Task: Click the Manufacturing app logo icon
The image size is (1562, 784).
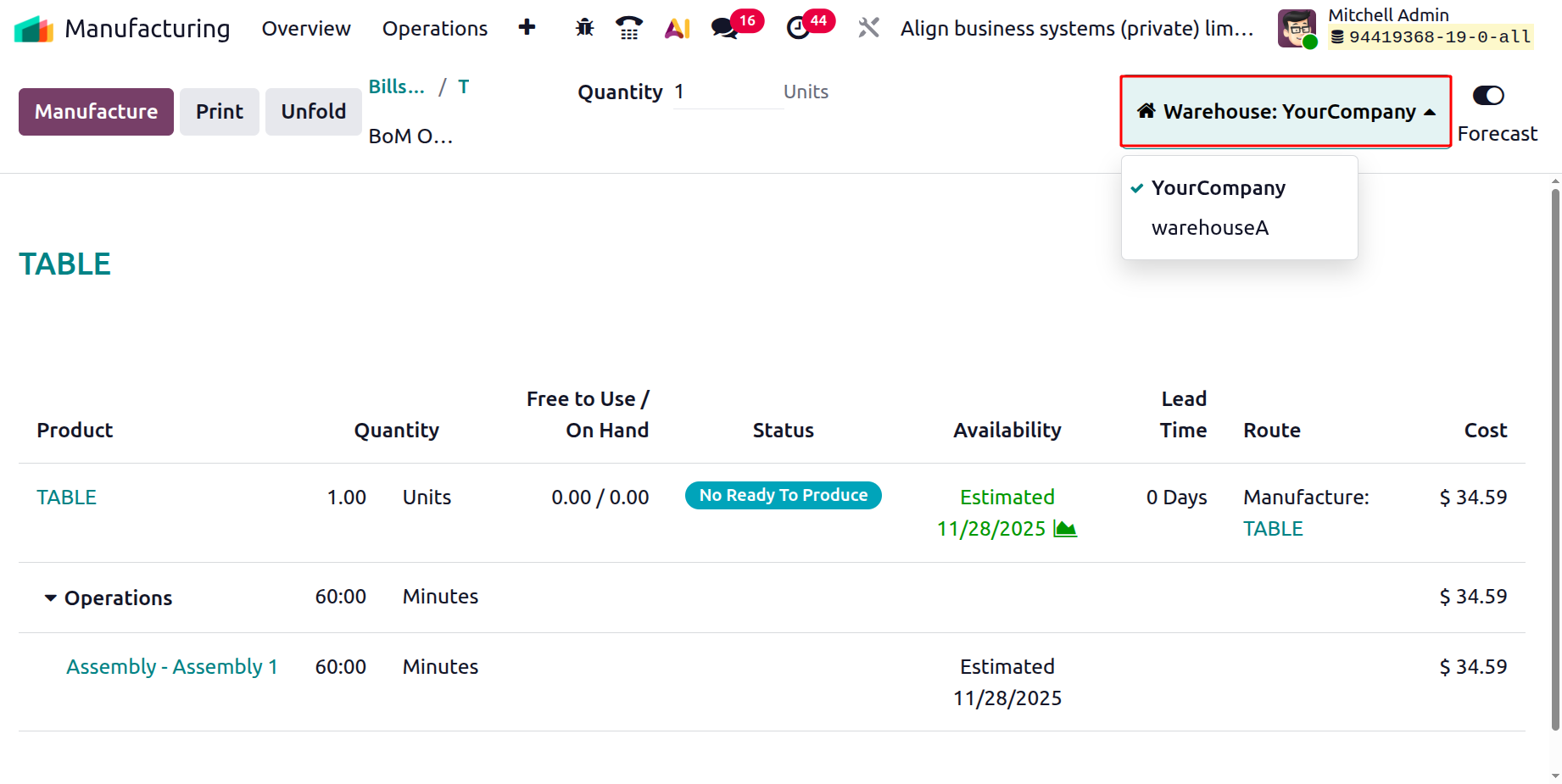Action: (x=34, y=29)
